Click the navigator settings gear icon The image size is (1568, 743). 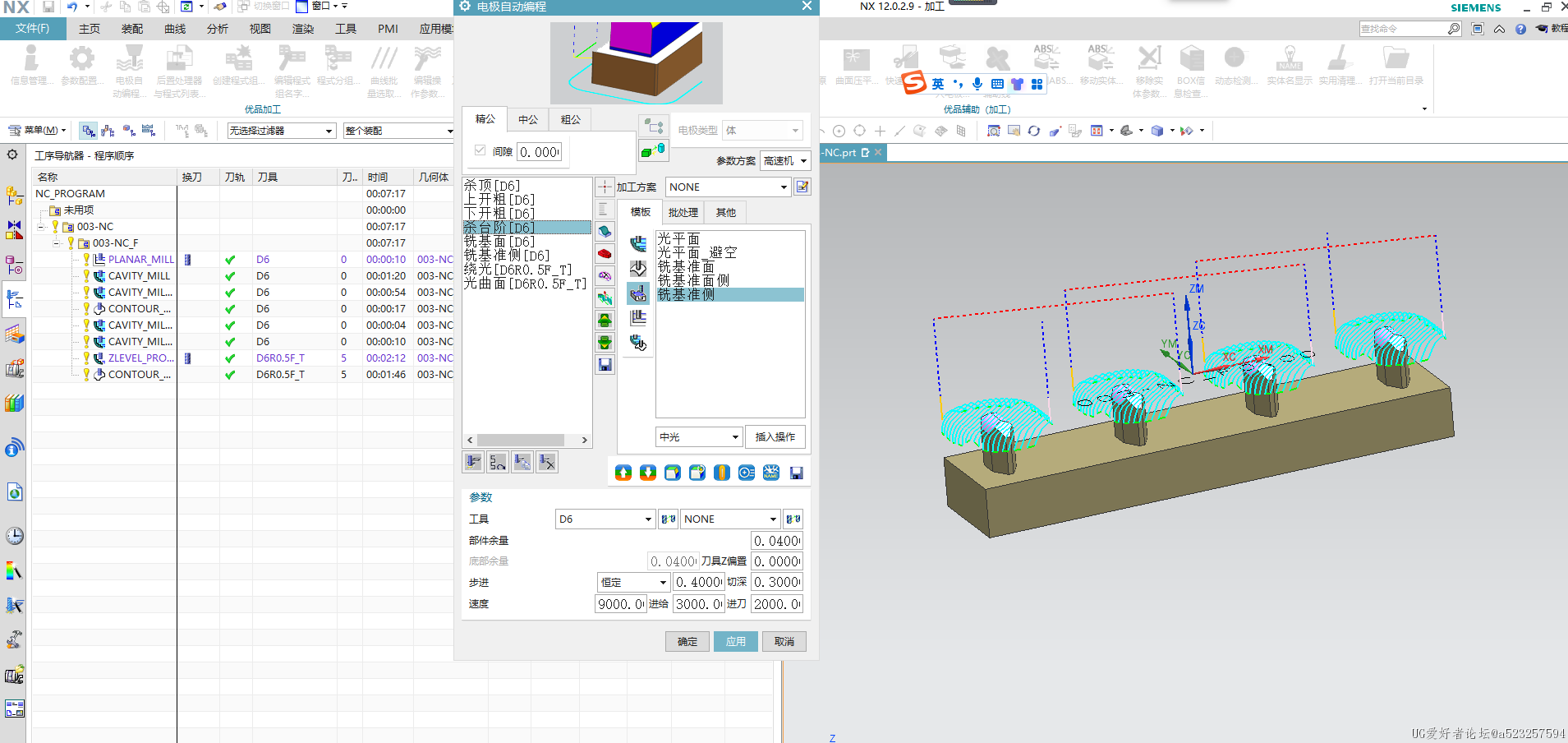click(12, 155)
